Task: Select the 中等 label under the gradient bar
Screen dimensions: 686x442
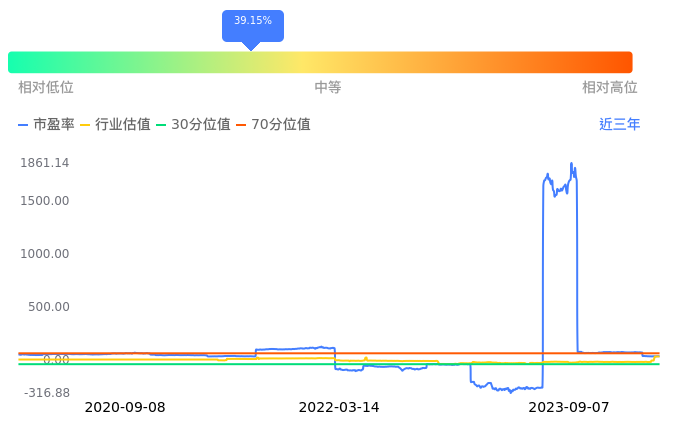Action: click(x=328, y=88)
